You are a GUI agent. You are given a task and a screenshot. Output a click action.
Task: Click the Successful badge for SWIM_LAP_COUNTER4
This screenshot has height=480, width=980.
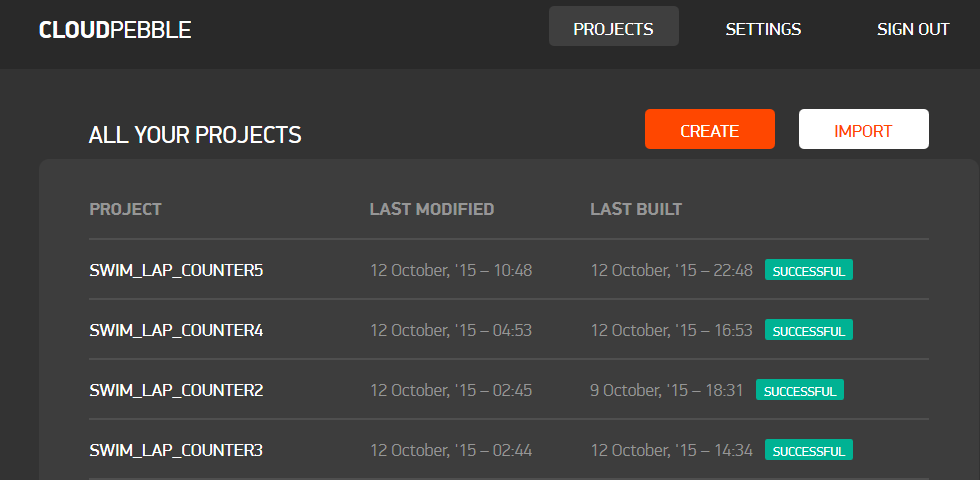tap(809, 330)
